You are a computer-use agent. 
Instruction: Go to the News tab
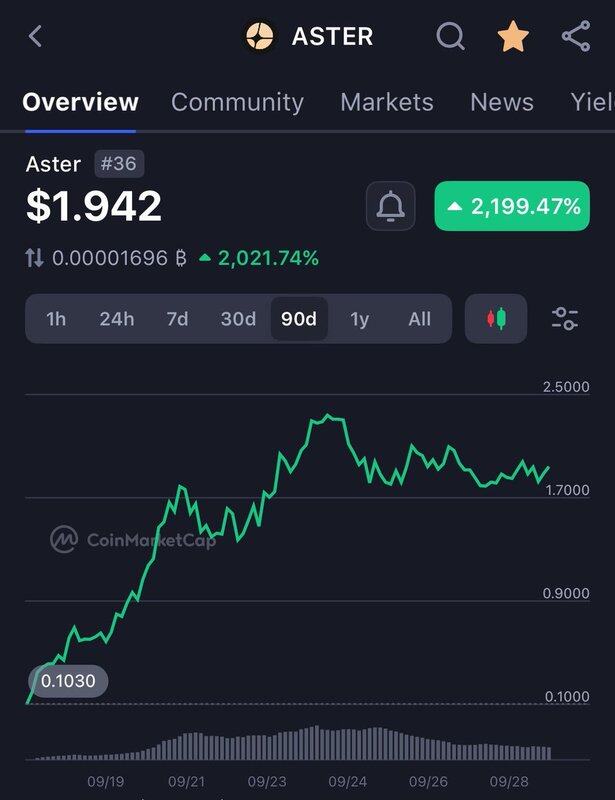click(x=502, y=102)
